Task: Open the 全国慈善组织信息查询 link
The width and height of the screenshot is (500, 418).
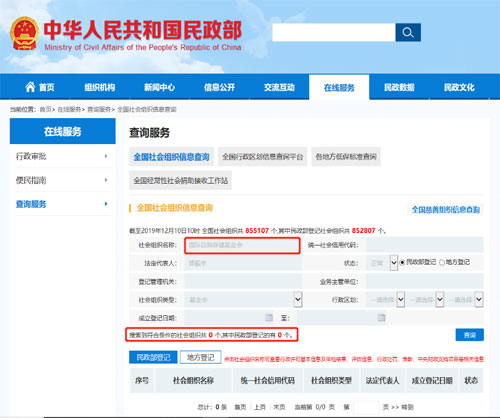Action: pos(446,209)
